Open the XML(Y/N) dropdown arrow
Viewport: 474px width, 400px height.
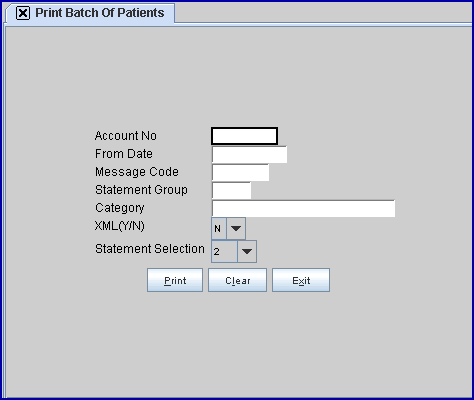point(236,229)
